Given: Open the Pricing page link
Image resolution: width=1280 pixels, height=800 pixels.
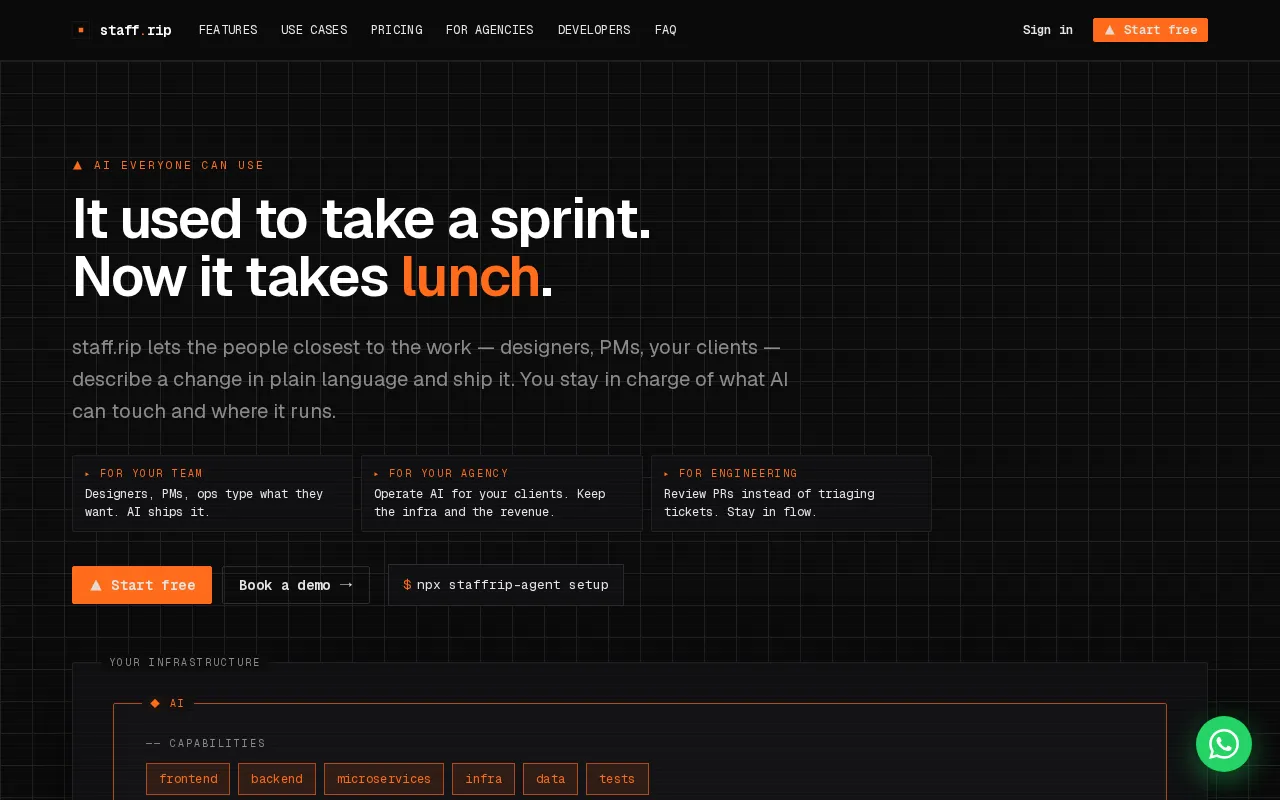Looking at the screenshot, I should [x=396, y=30].
